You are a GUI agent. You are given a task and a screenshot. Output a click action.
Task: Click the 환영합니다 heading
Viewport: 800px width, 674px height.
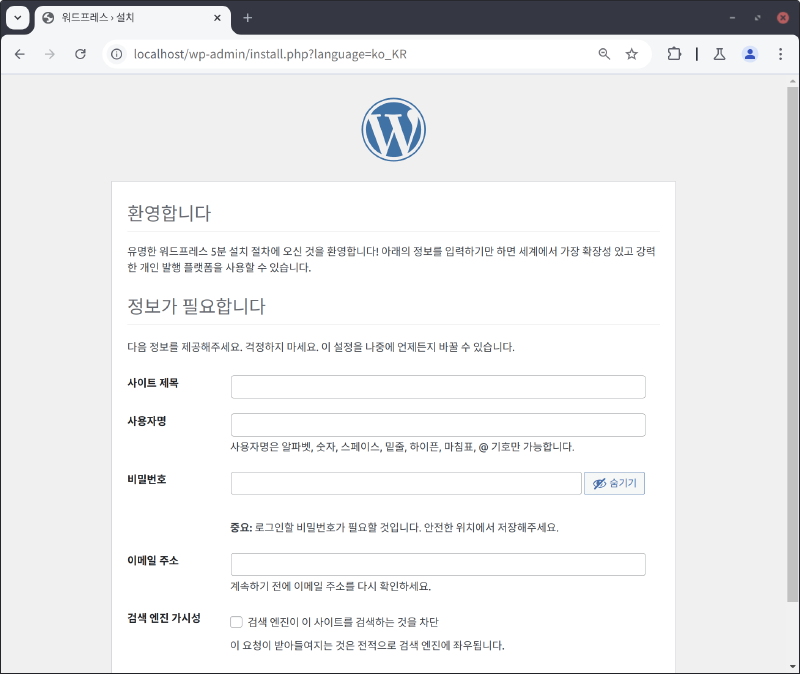[x=169, y=213]
